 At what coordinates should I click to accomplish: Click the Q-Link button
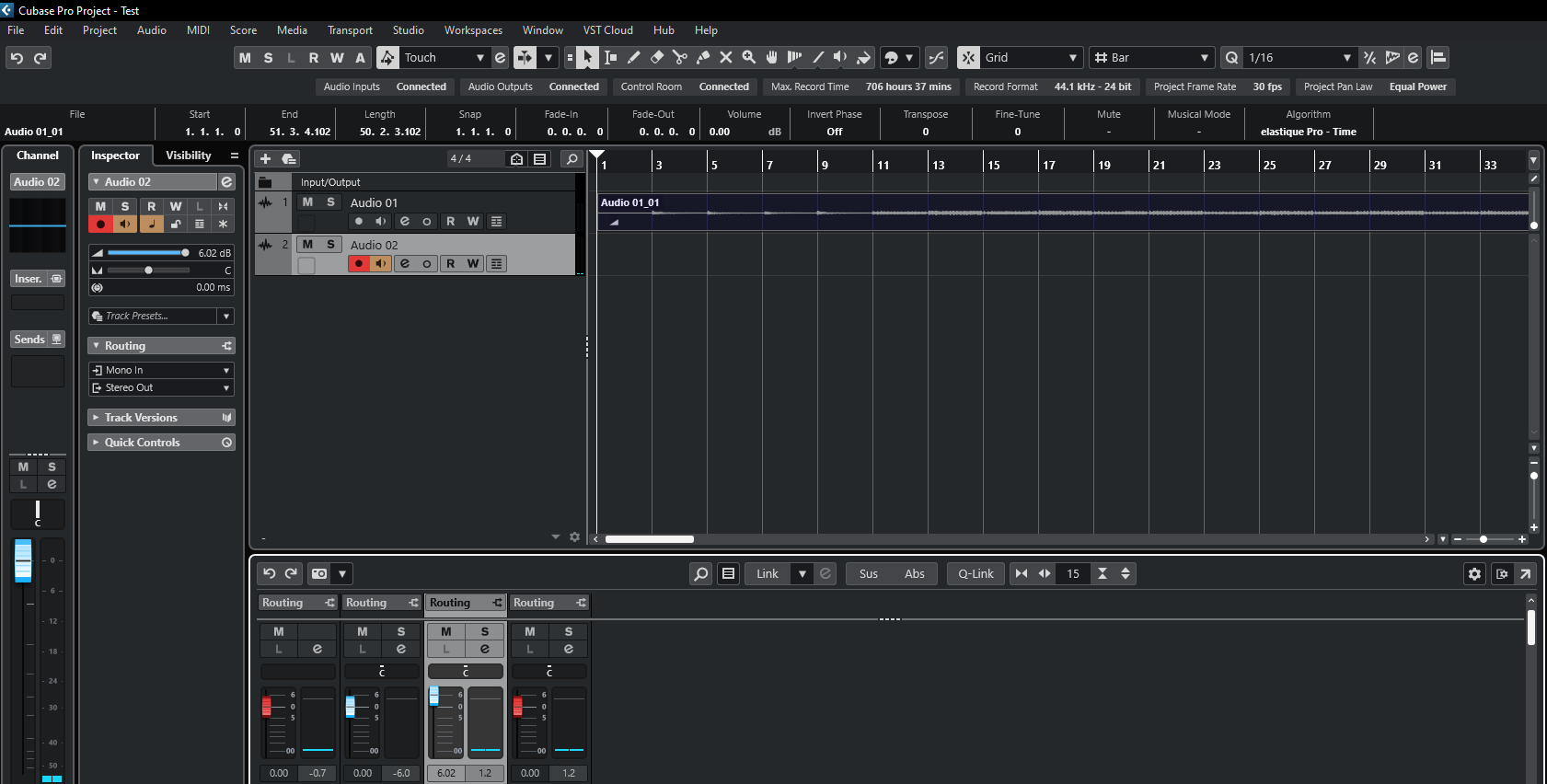tap(976, 573)
